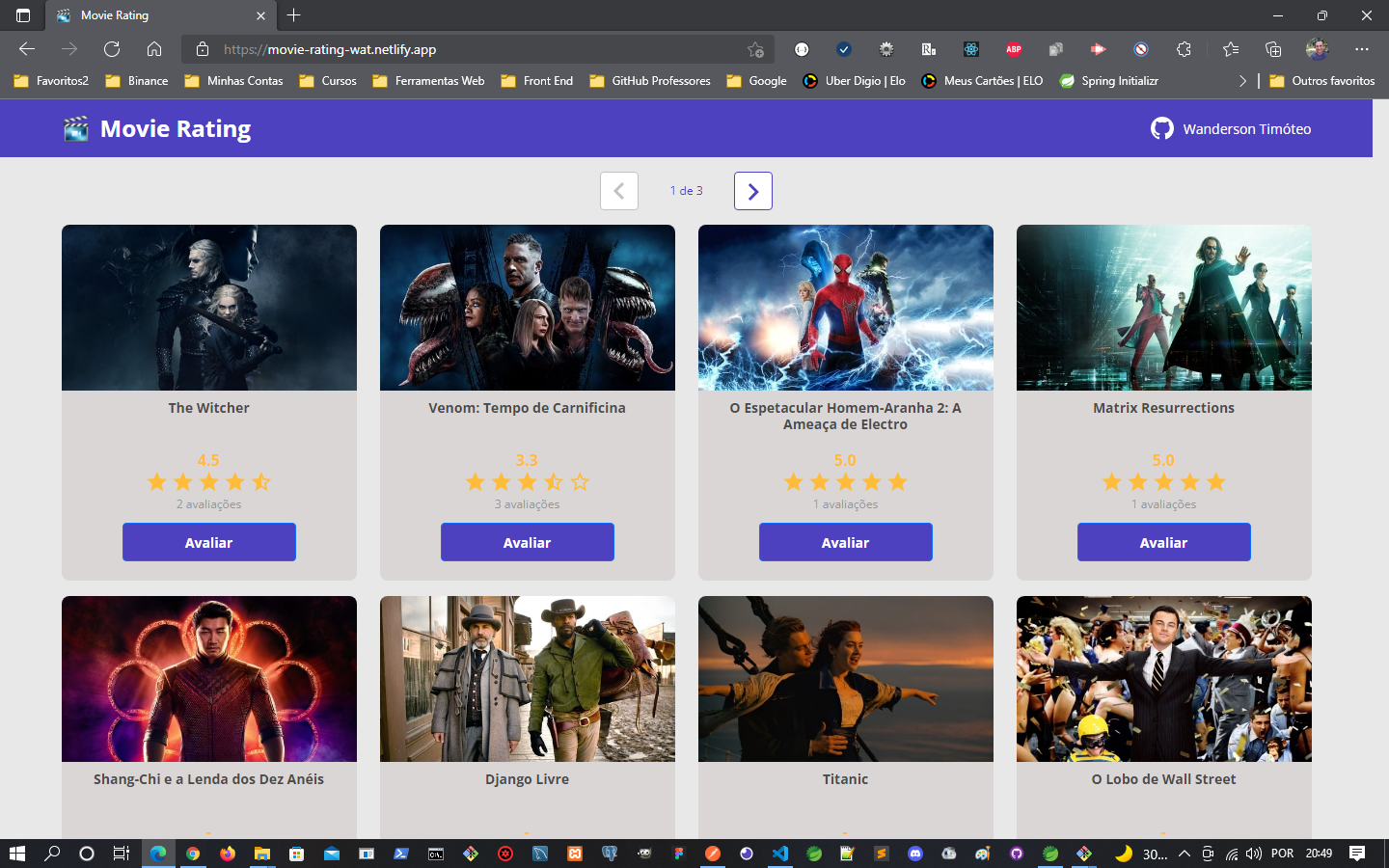
Task: Click the blue checkmark extension icon
Action: [844, 49]
